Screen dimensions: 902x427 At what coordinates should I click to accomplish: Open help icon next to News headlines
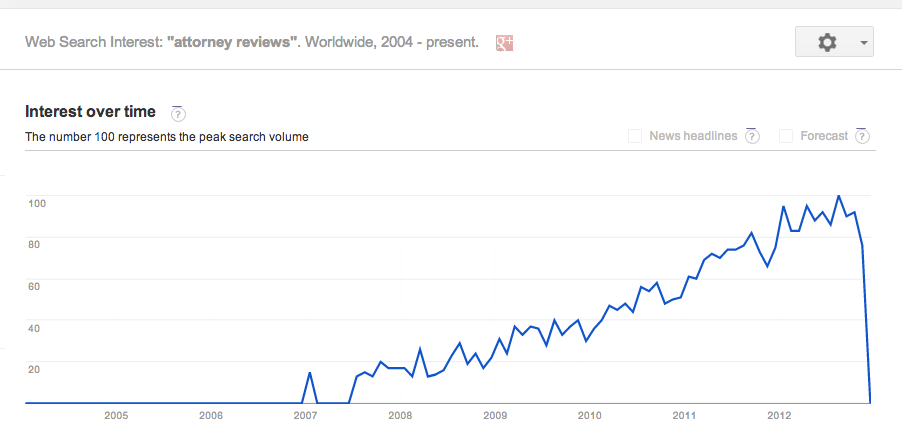pos(752,136)
